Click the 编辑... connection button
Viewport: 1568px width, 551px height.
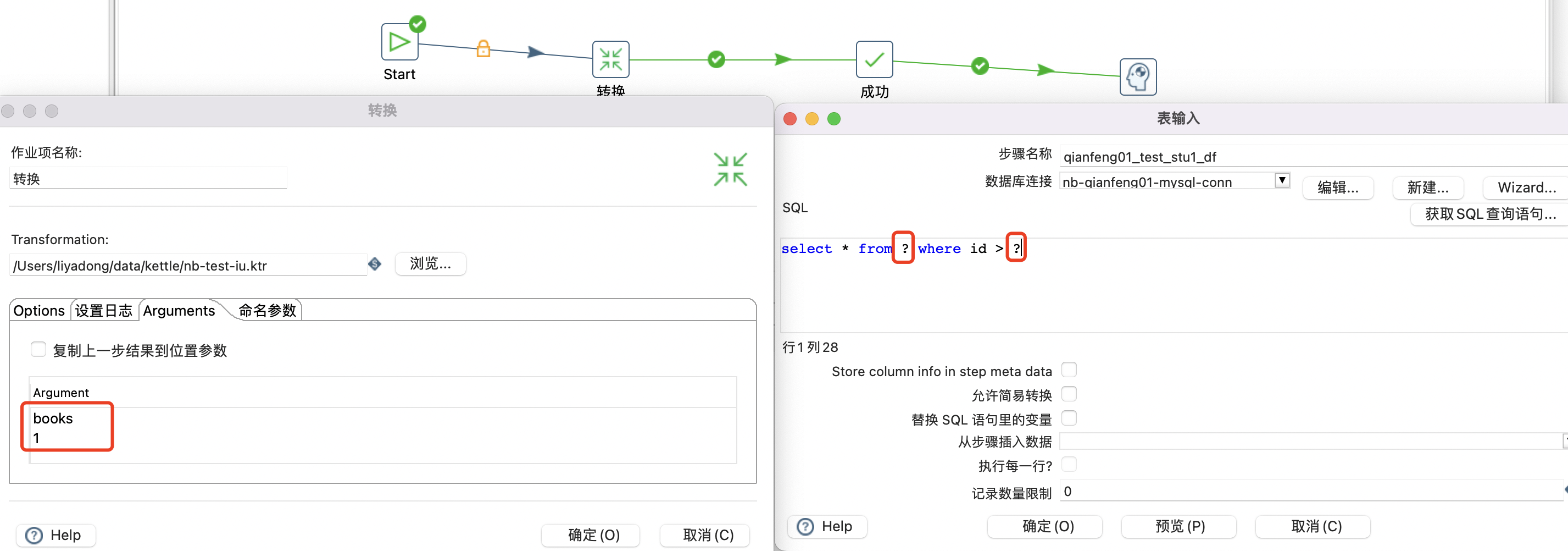coord(1338,187)
